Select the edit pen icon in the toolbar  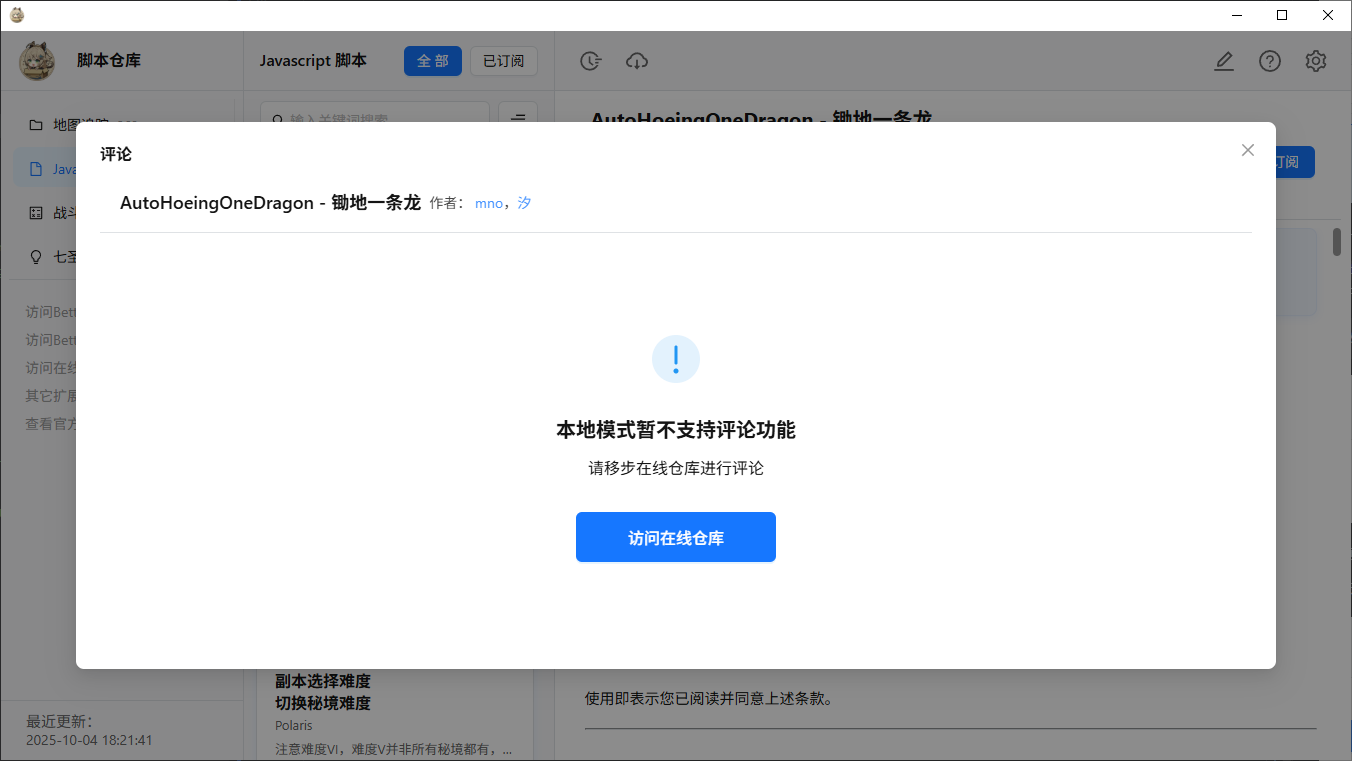[1224, 61]
